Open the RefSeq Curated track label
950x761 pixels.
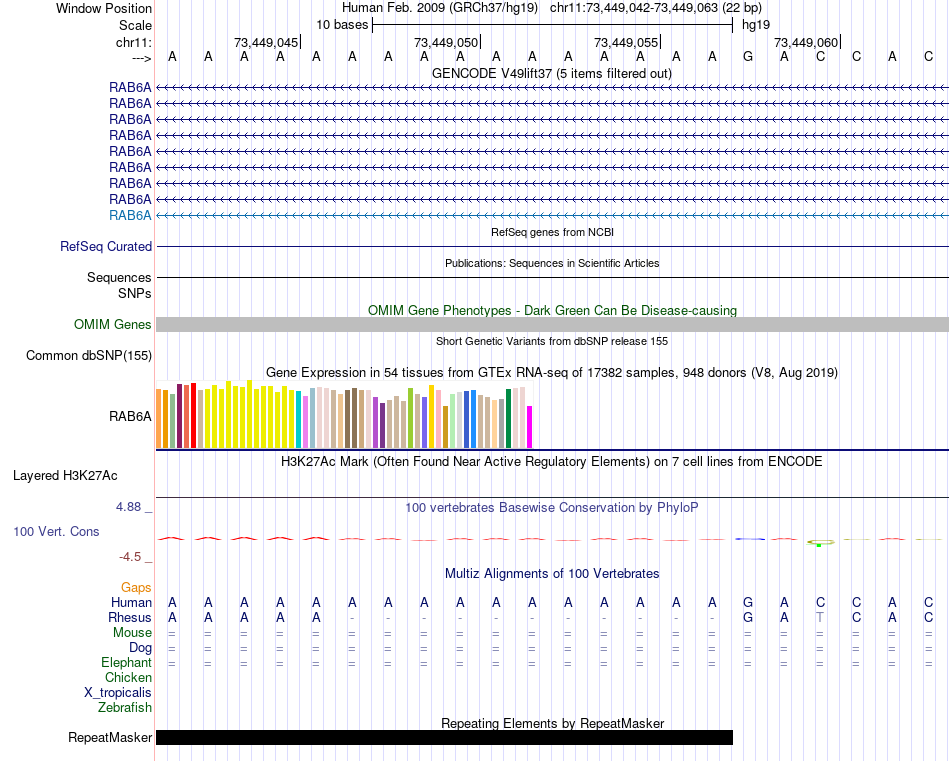click(x=105, y=247)
